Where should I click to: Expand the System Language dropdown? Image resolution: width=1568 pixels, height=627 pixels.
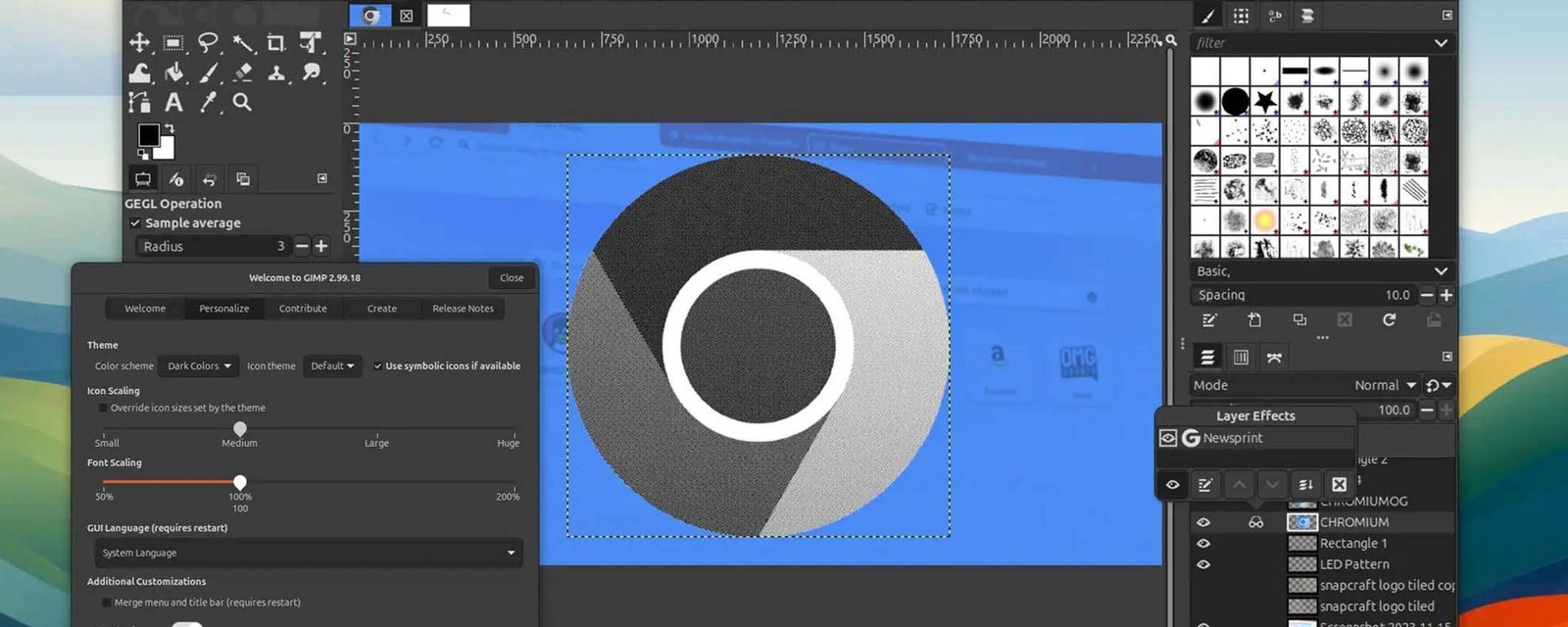tap(308, 553)
